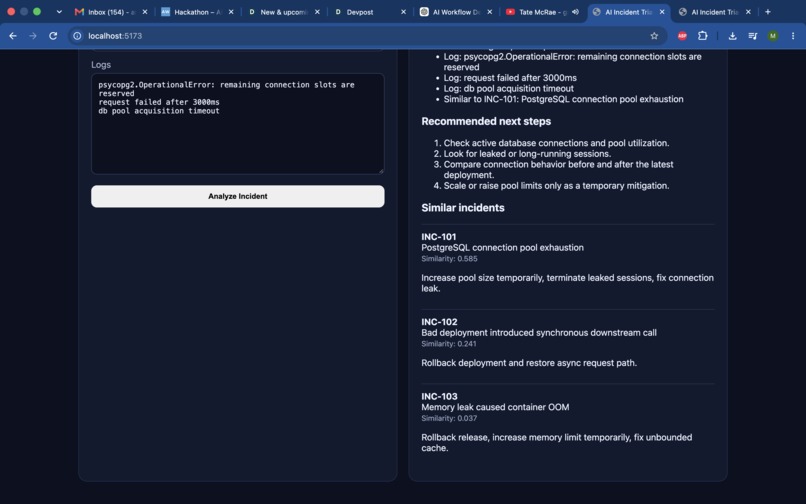The height and width of the screenshot is (504, 806).
Task: Click step Check active database connections
Action: (x=557, y=143)
